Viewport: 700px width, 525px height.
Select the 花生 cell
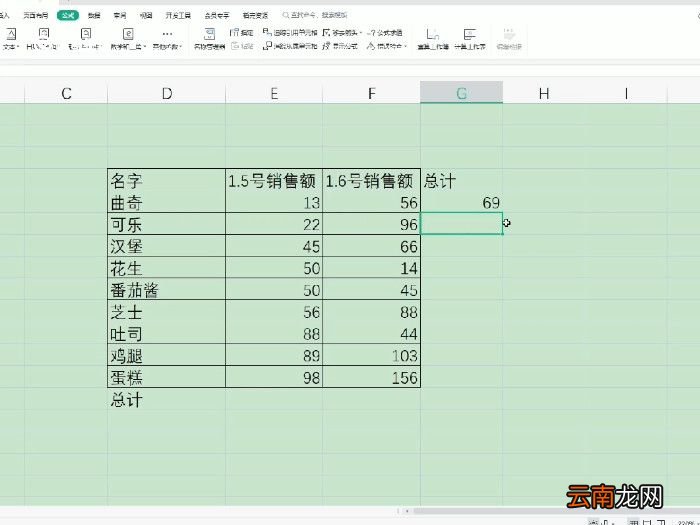[x=167, y=268]
